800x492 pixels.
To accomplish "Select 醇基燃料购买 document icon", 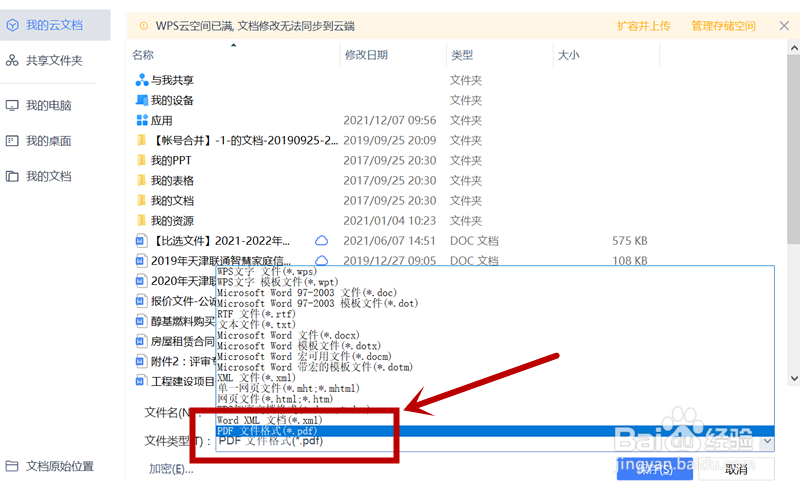I will point(141,321).
